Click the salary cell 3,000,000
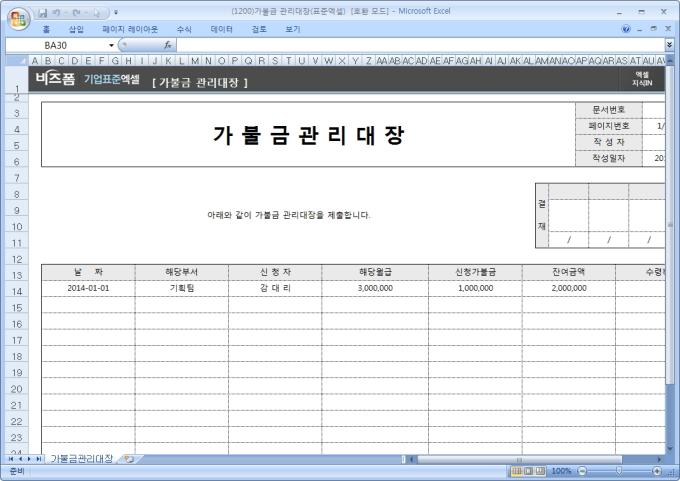This screenshot has width=680, height=481. point(375,288)
